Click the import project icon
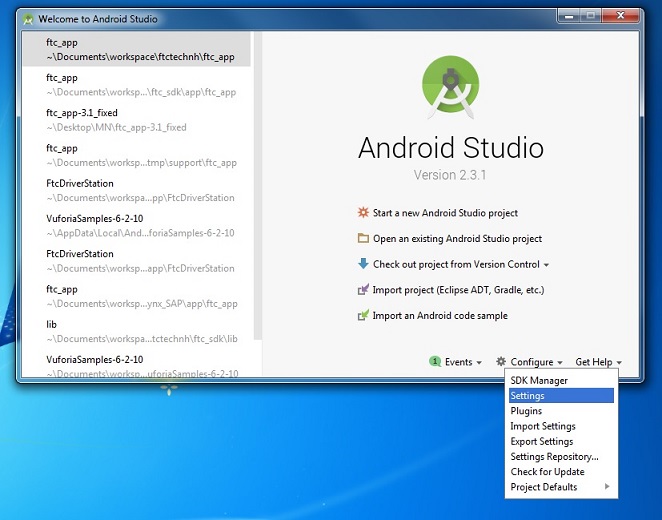 point(363,290)
